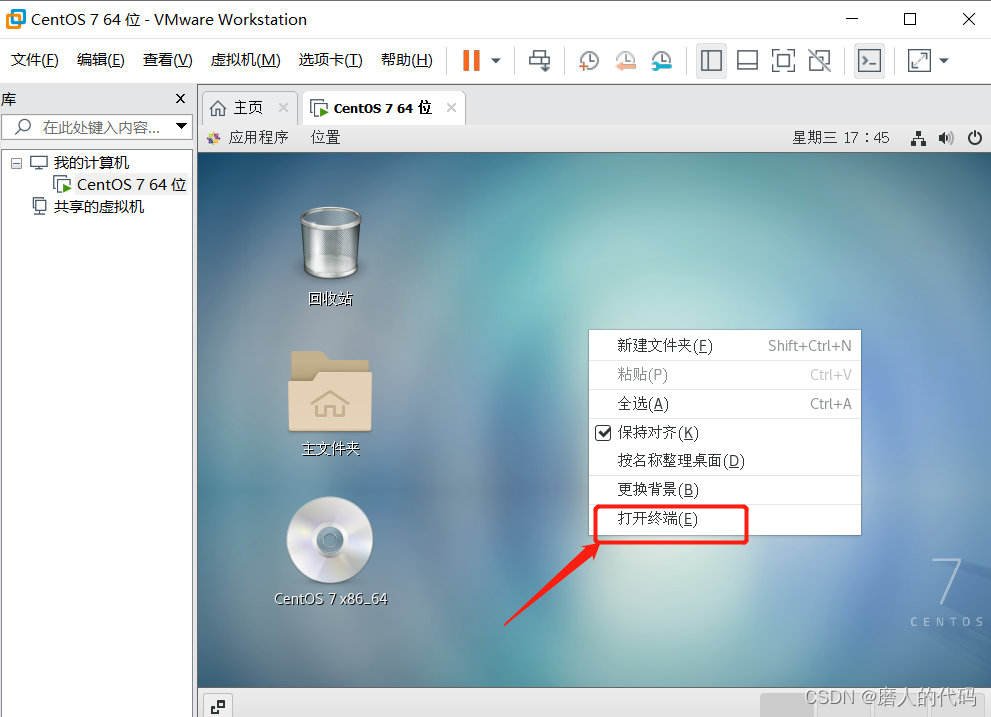Open the guest sound volume icon
The width and height of the screenshot is (991, 717).
click(946, 138)
